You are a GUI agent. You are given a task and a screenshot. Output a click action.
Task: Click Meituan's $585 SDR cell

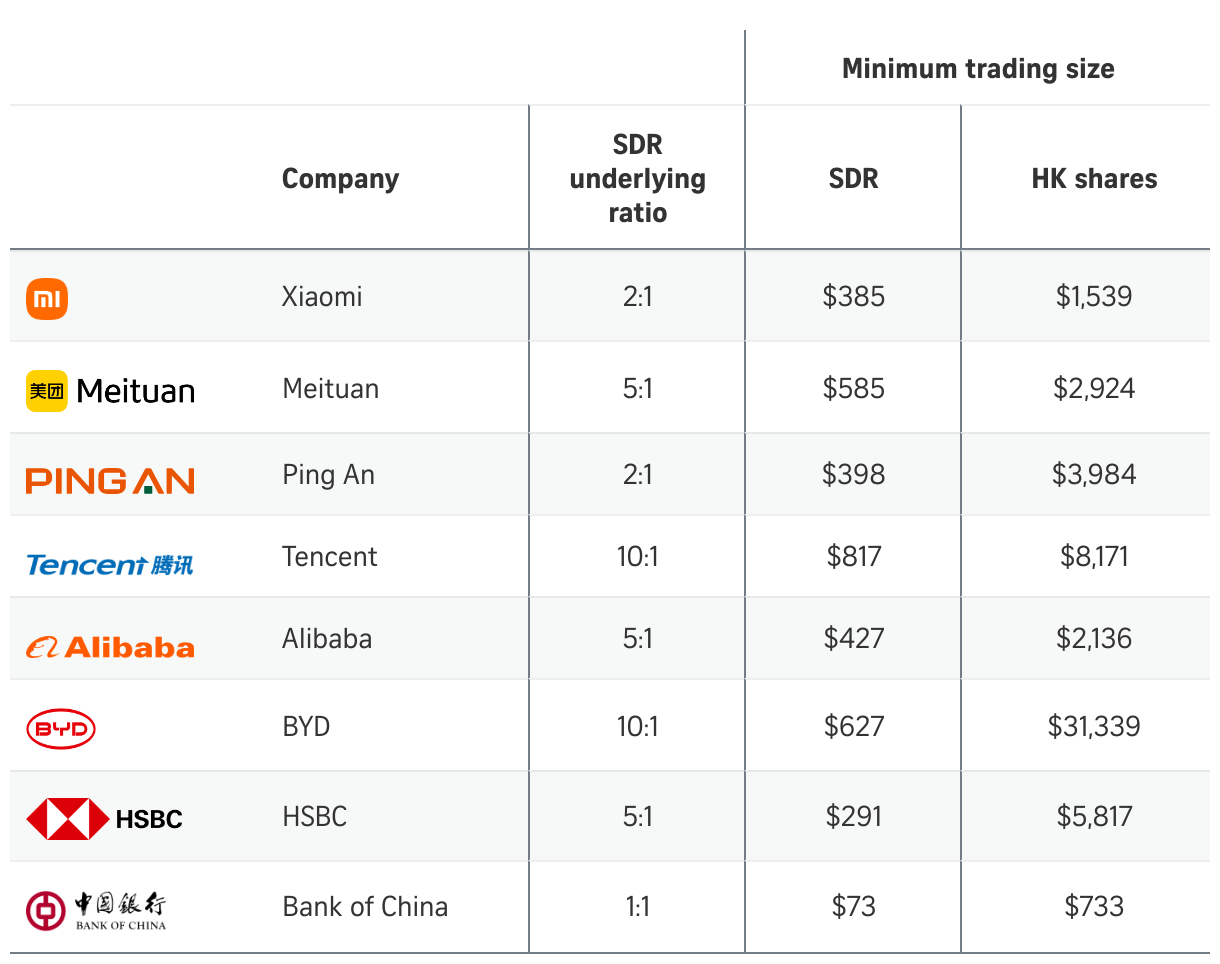853,388
